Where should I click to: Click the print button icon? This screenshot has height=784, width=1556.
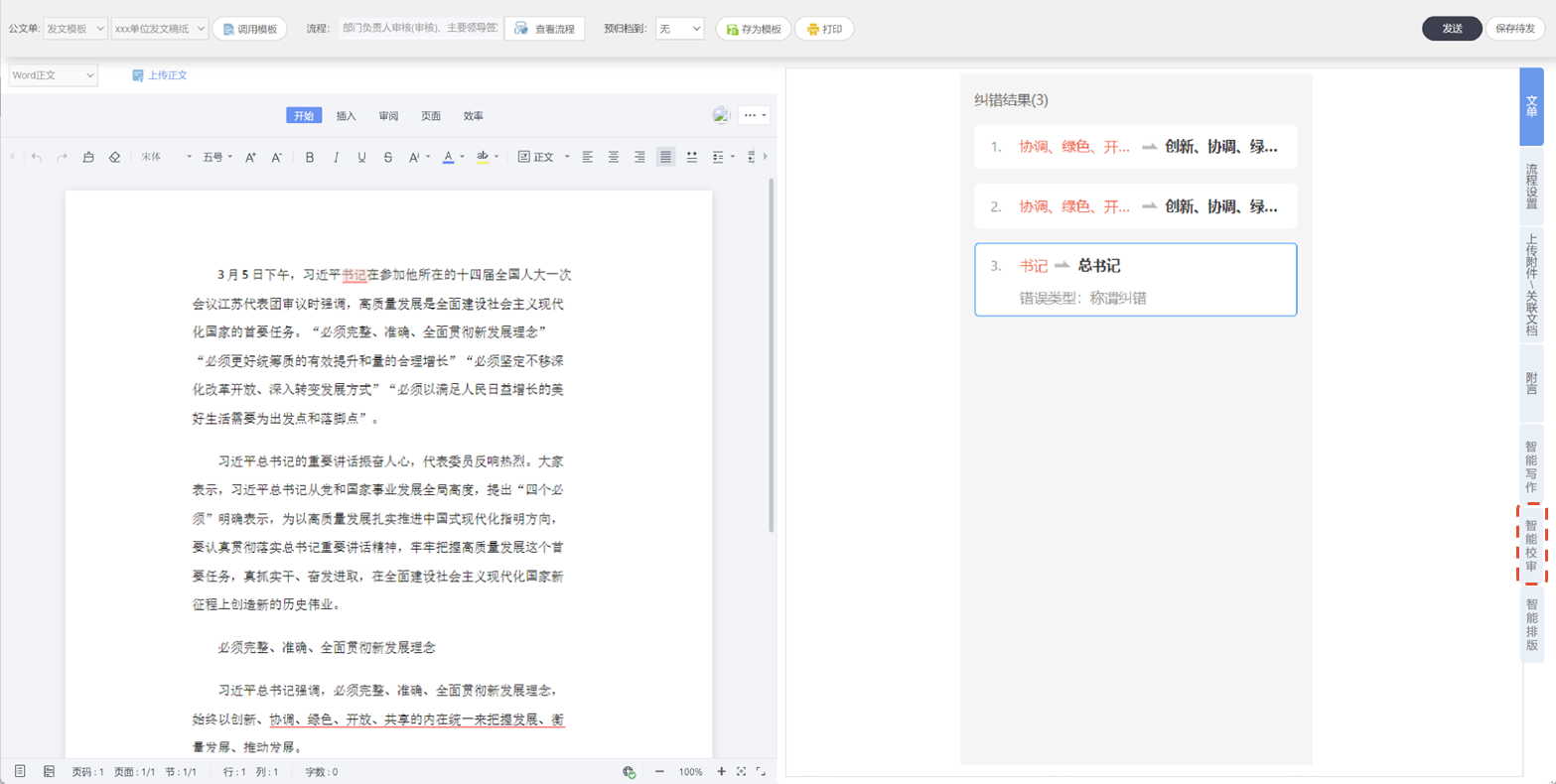pos(824,29)
